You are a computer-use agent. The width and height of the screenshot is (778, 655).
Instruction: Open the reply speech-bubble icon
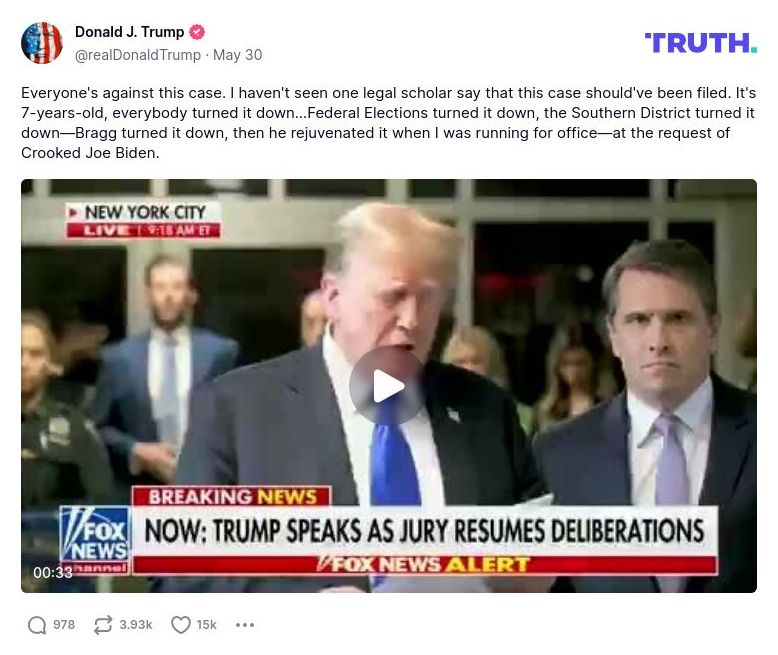click(37, 625)
